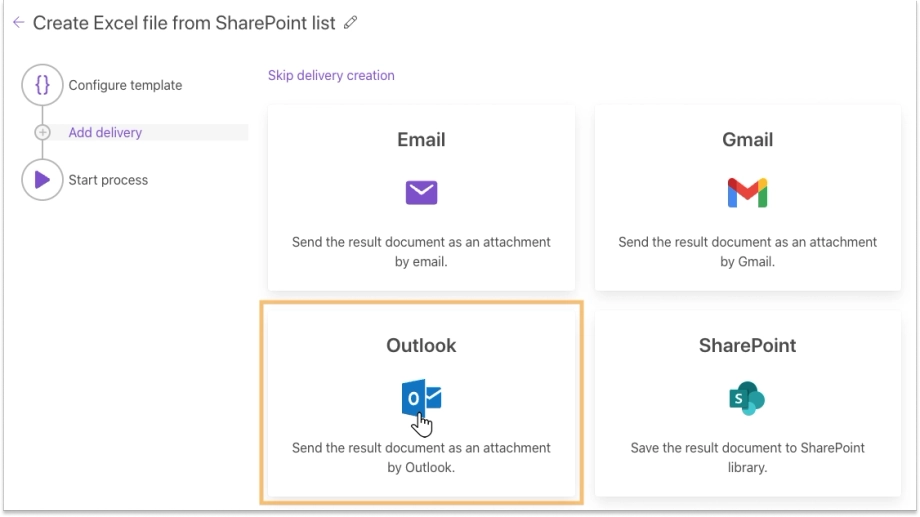Go to the Start process step

[x=108, y=180]
